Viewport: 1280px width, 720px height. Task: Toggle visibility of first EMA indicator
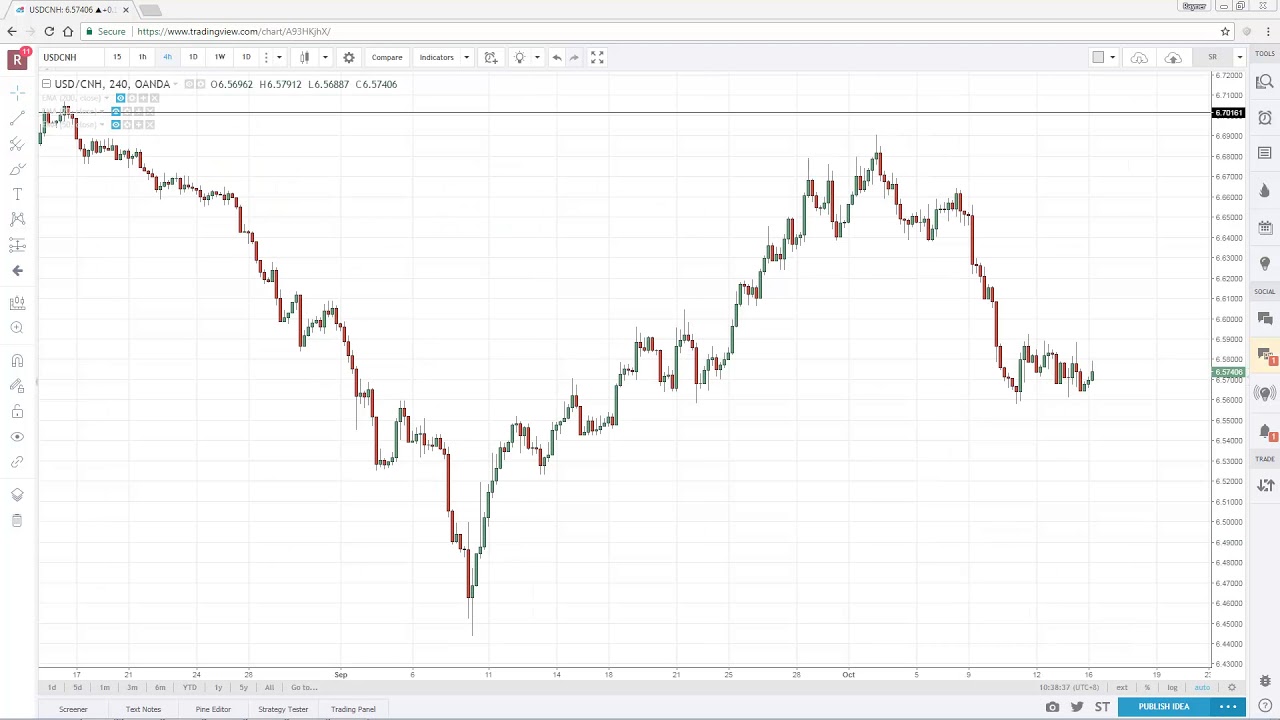point(120,98)
